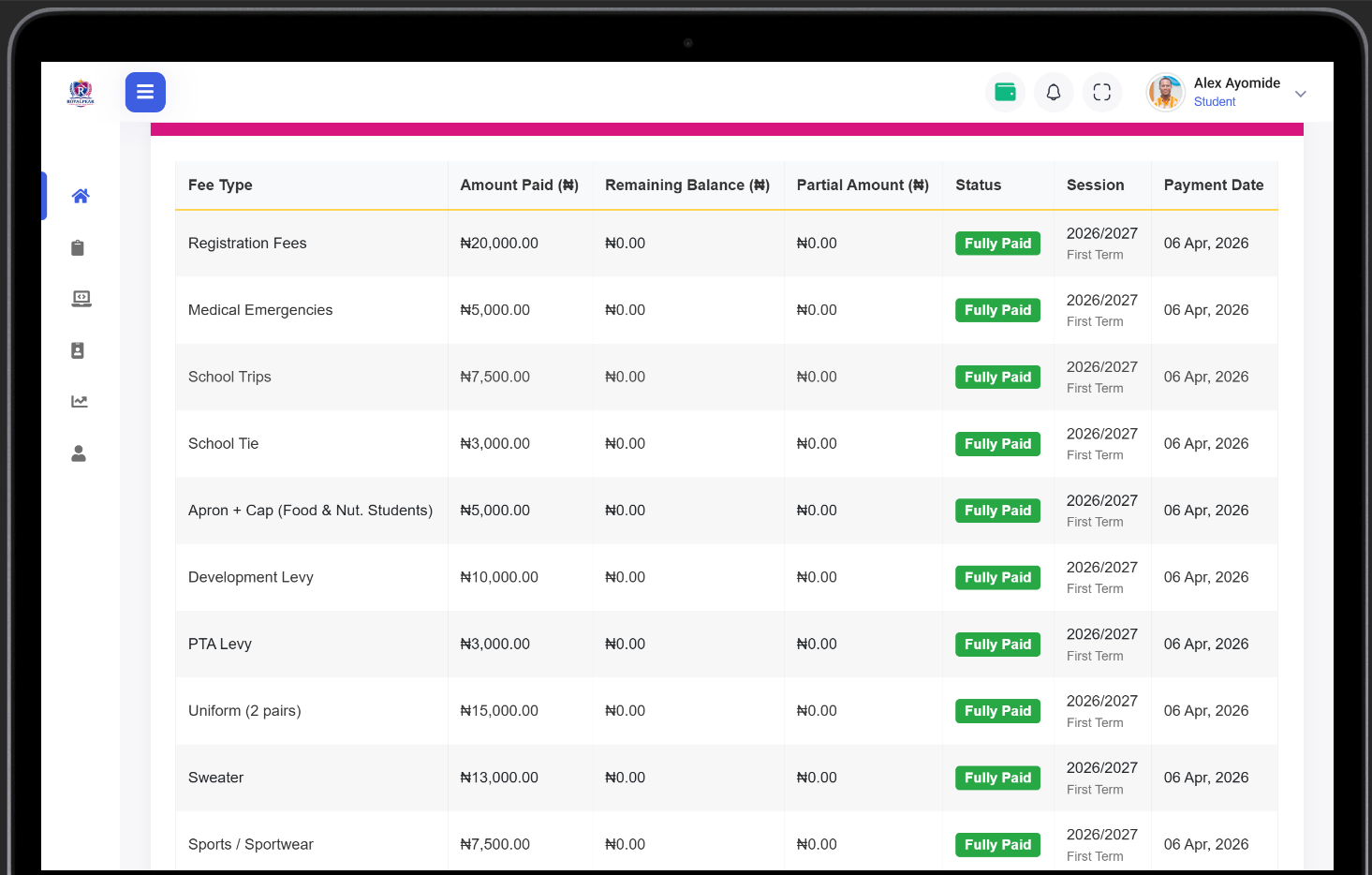This screenshot has height=875, width=1372.
Task: Check notifications via the bell icon
Action: tap(1053, 92)
